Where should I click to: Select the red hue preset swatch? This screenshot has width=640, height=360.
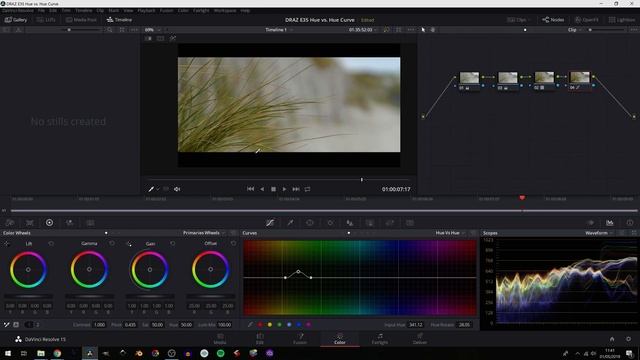[260, 324]
